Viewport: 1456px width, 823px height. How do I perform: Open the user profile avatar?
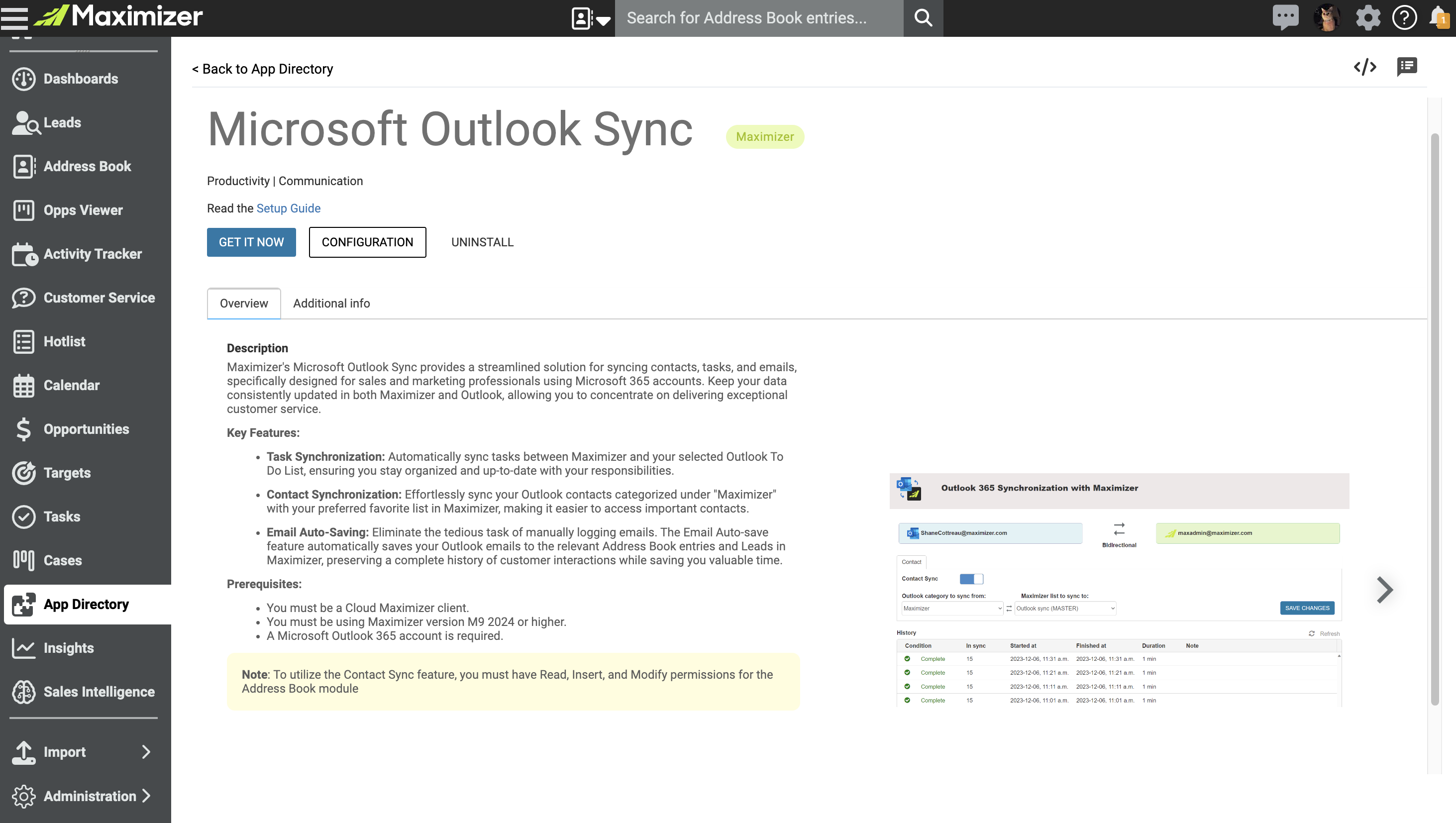(1327, 18)
